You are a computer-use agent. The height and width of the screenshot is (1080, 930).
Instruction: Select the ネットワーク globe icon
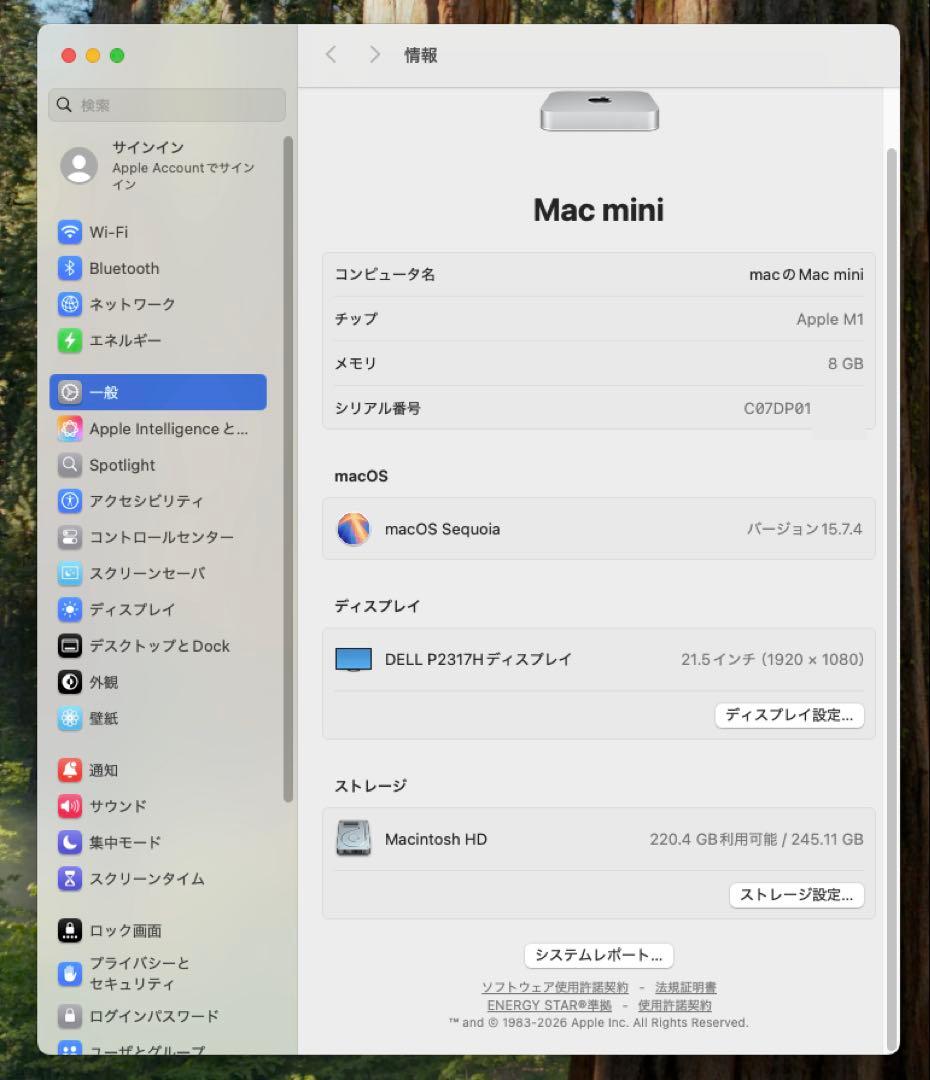(70, 304)
